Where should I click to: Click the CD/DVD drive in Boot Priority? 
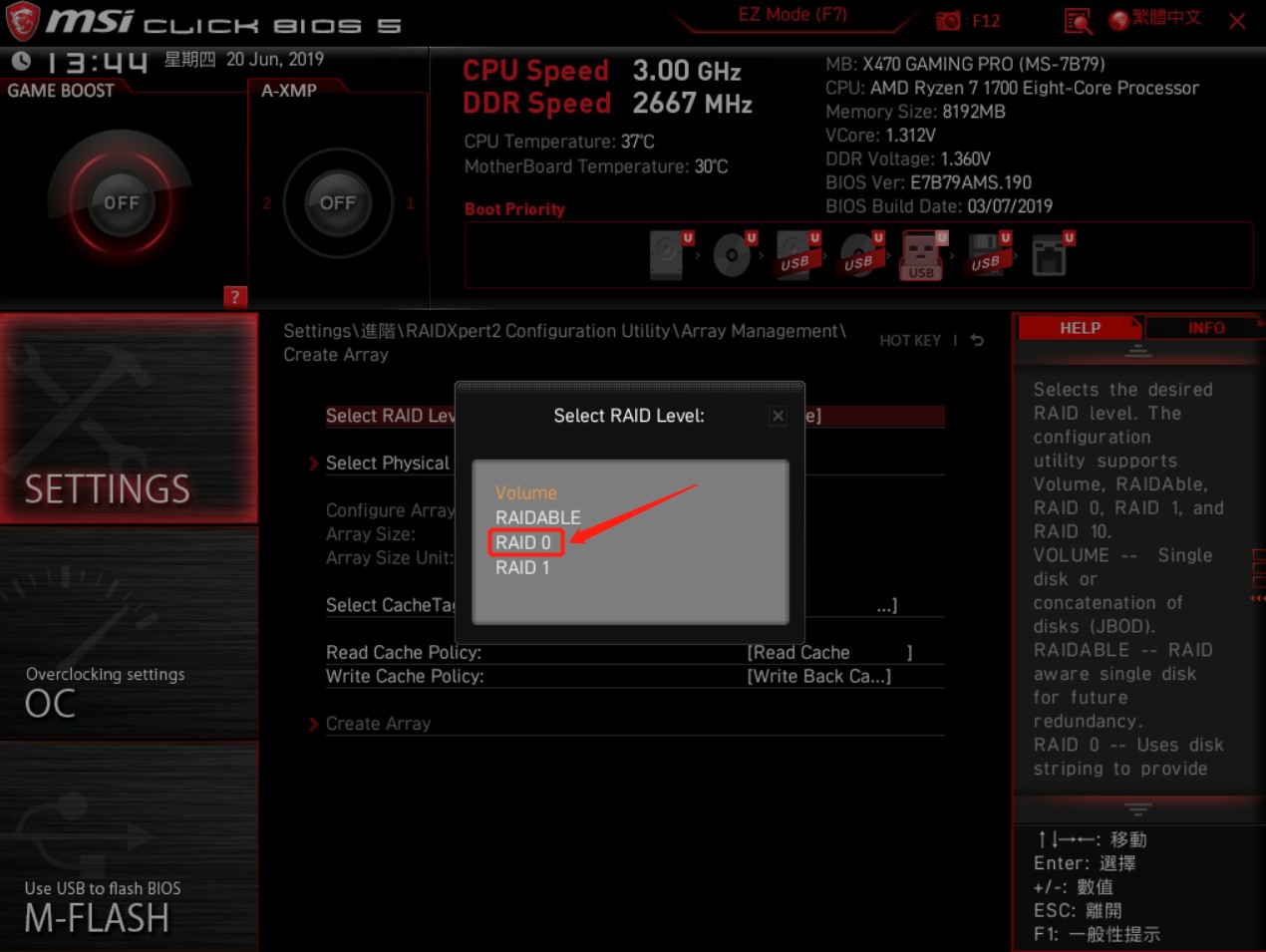point(733,254)
